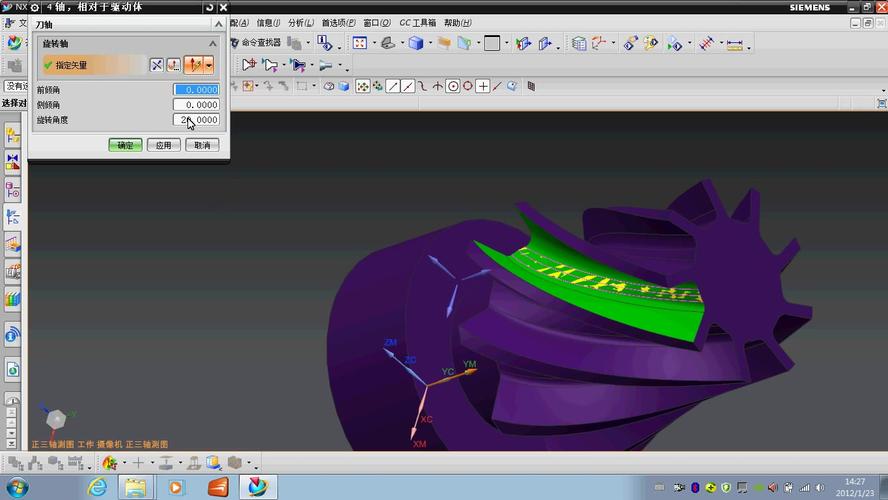The width and height of the screenshot is (888, 500).
Task: Open the 分析 menu
Action: pyautogui.click(x=300, y=23)
